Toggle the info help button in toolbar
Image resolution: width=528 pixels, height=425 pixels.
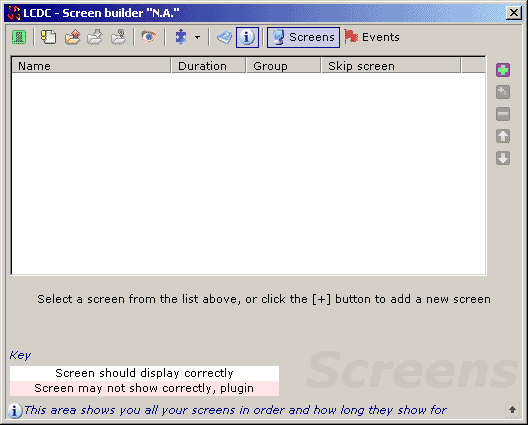click(247, 37)
